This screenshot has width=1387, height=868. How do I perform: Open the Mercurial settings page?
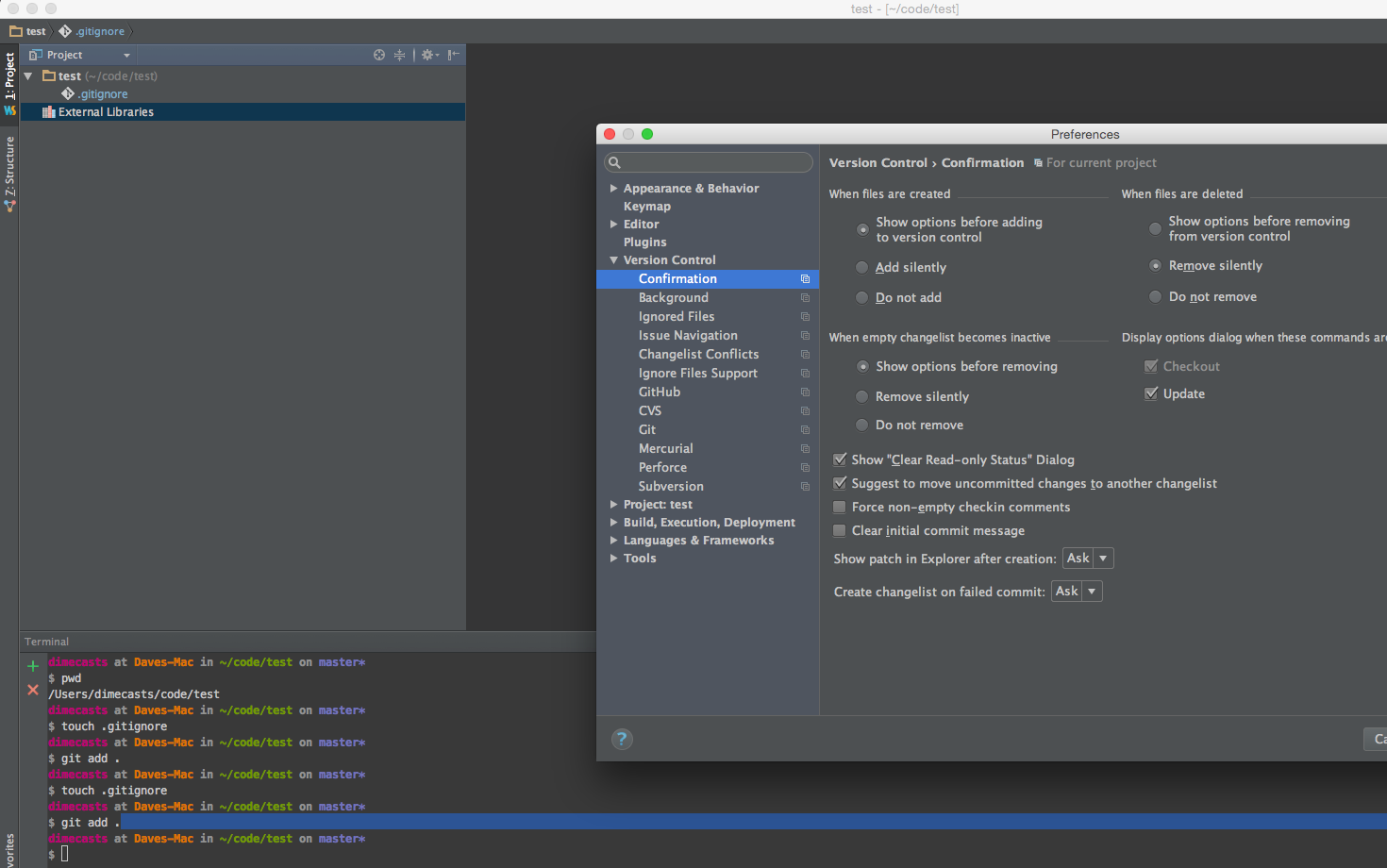(666, 449)
